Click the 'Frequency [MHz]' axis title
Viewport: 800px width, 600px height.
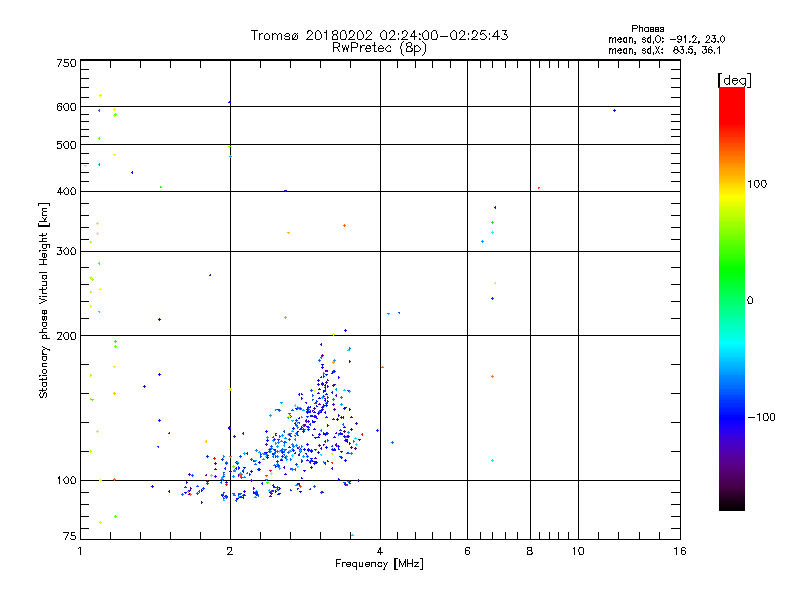click(x=379, y=564)
